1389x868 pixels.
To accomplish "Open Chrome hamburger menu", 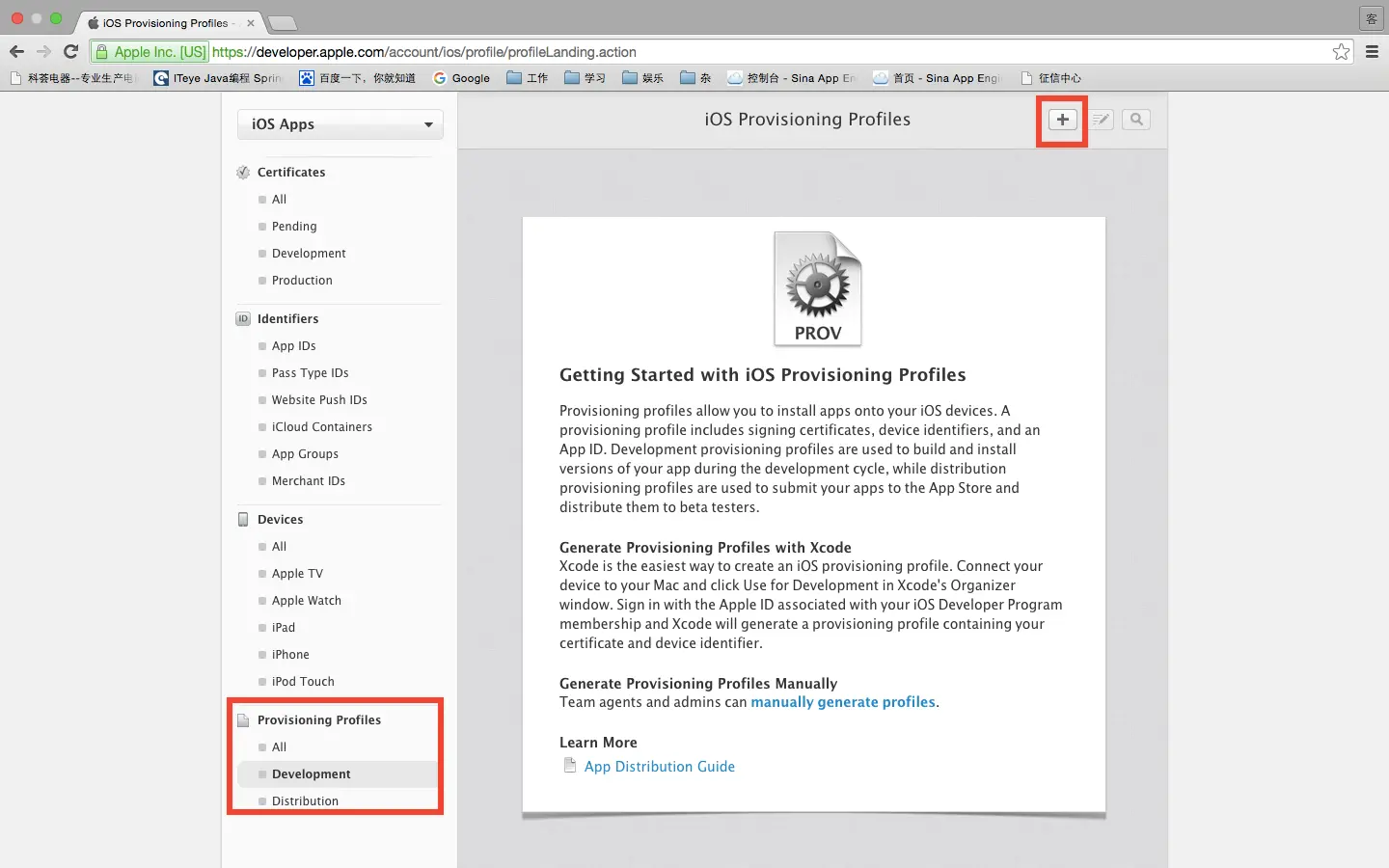I will (x=1372, y=52).
